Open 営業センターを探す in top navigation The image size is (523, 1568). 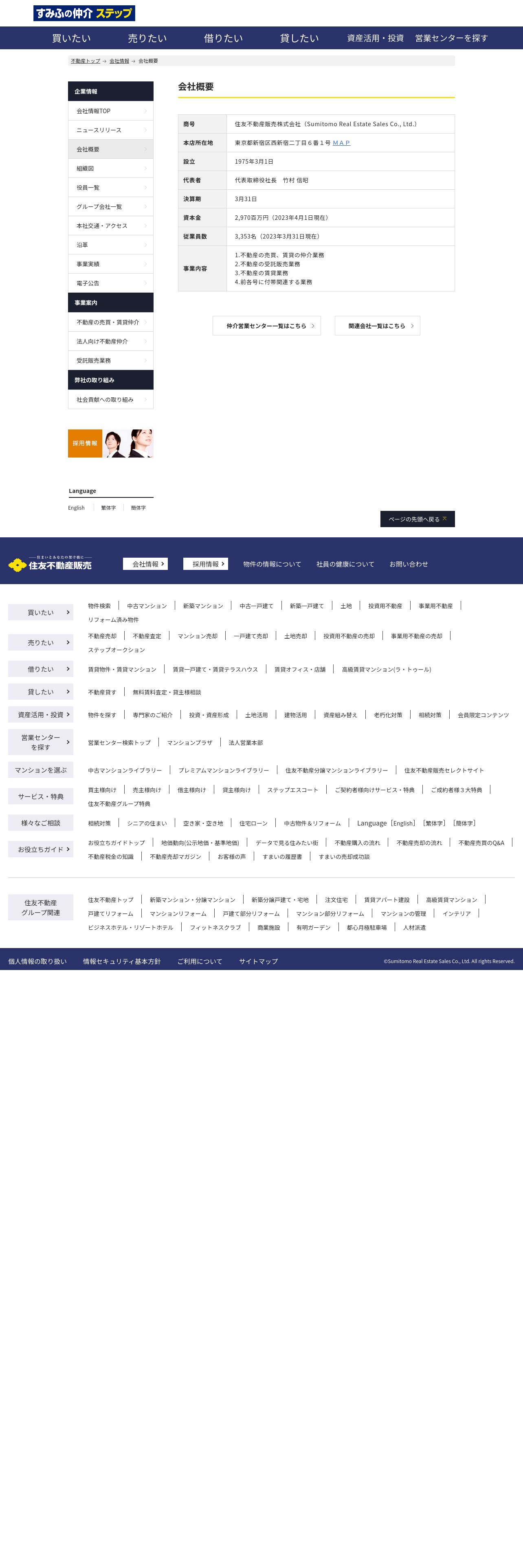452,38
